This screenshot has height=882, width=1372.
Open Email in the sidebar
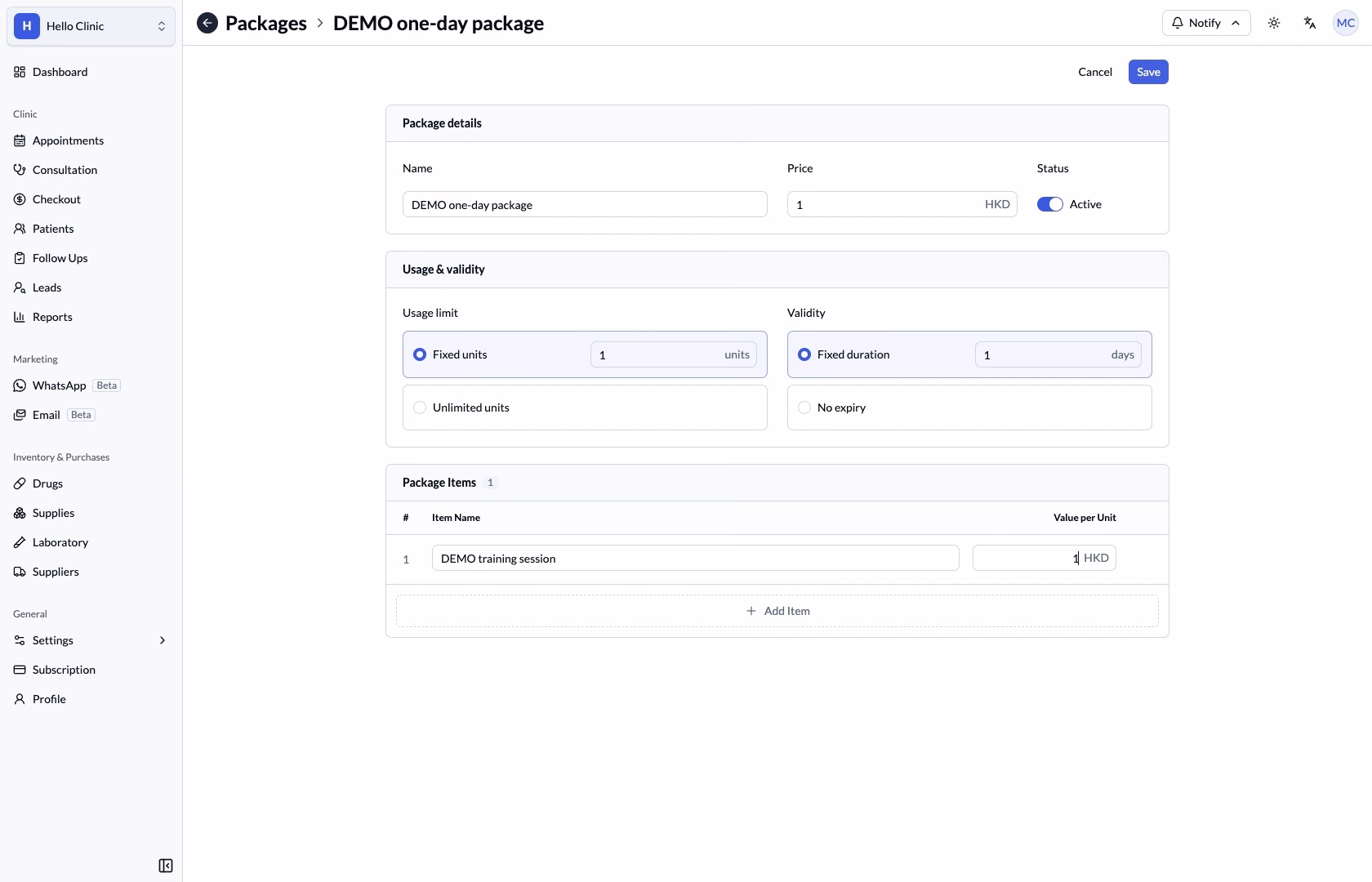tap(91, 415)
